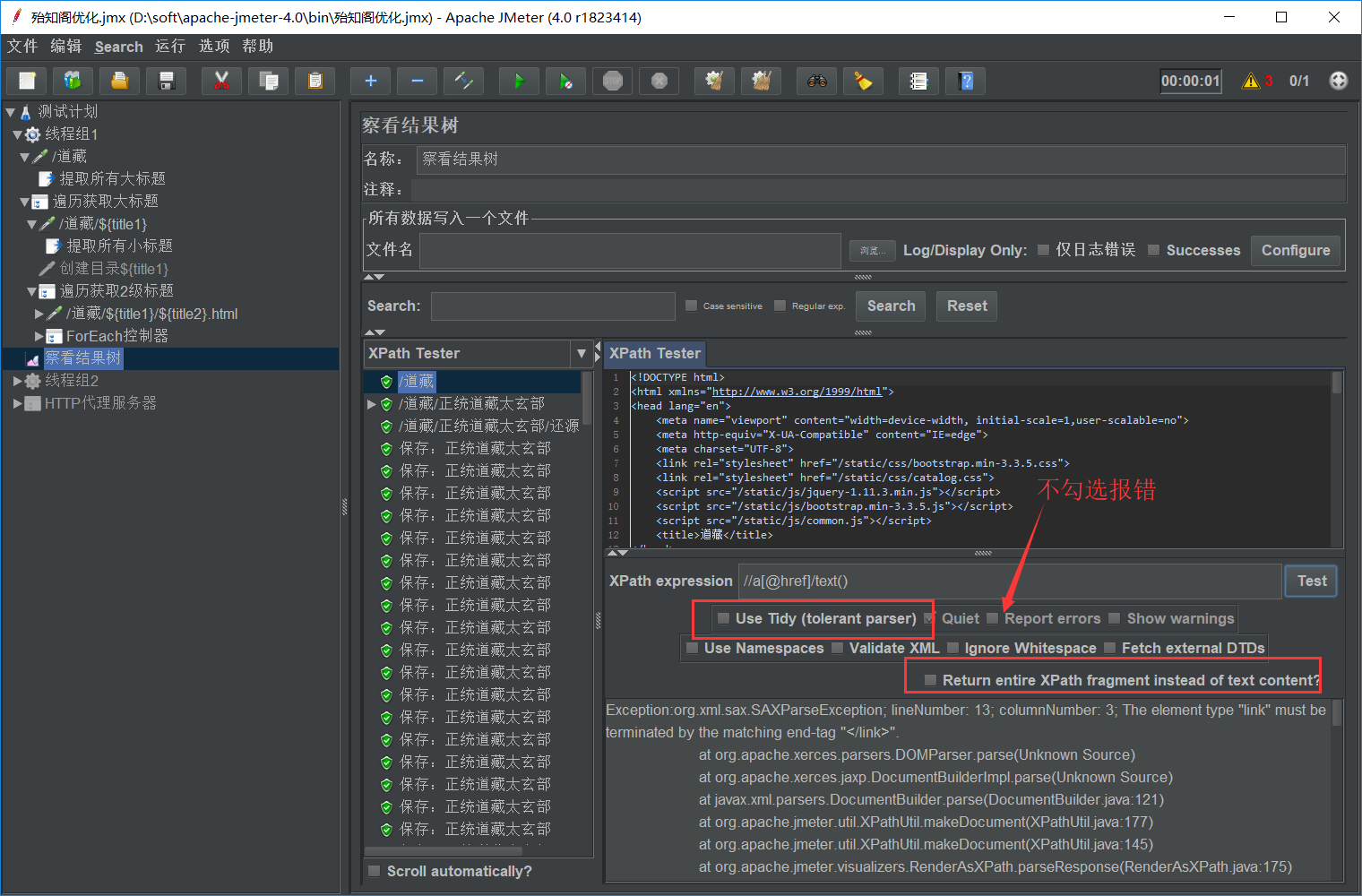1362x896 pixels.
Task: Enable Fetch external DTDs checkbox
Action: (x=1109, y=648)
